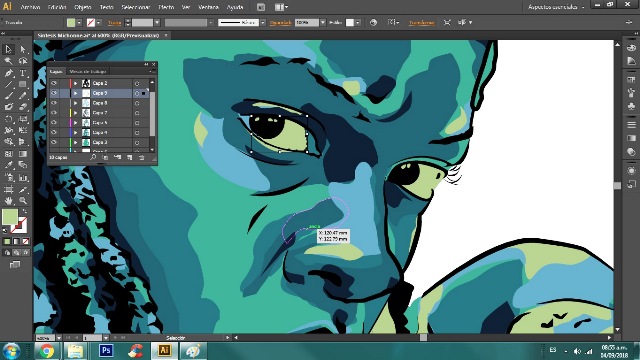Click the trash icon in Capas panel
640x360 pixels.
point(142,157)
